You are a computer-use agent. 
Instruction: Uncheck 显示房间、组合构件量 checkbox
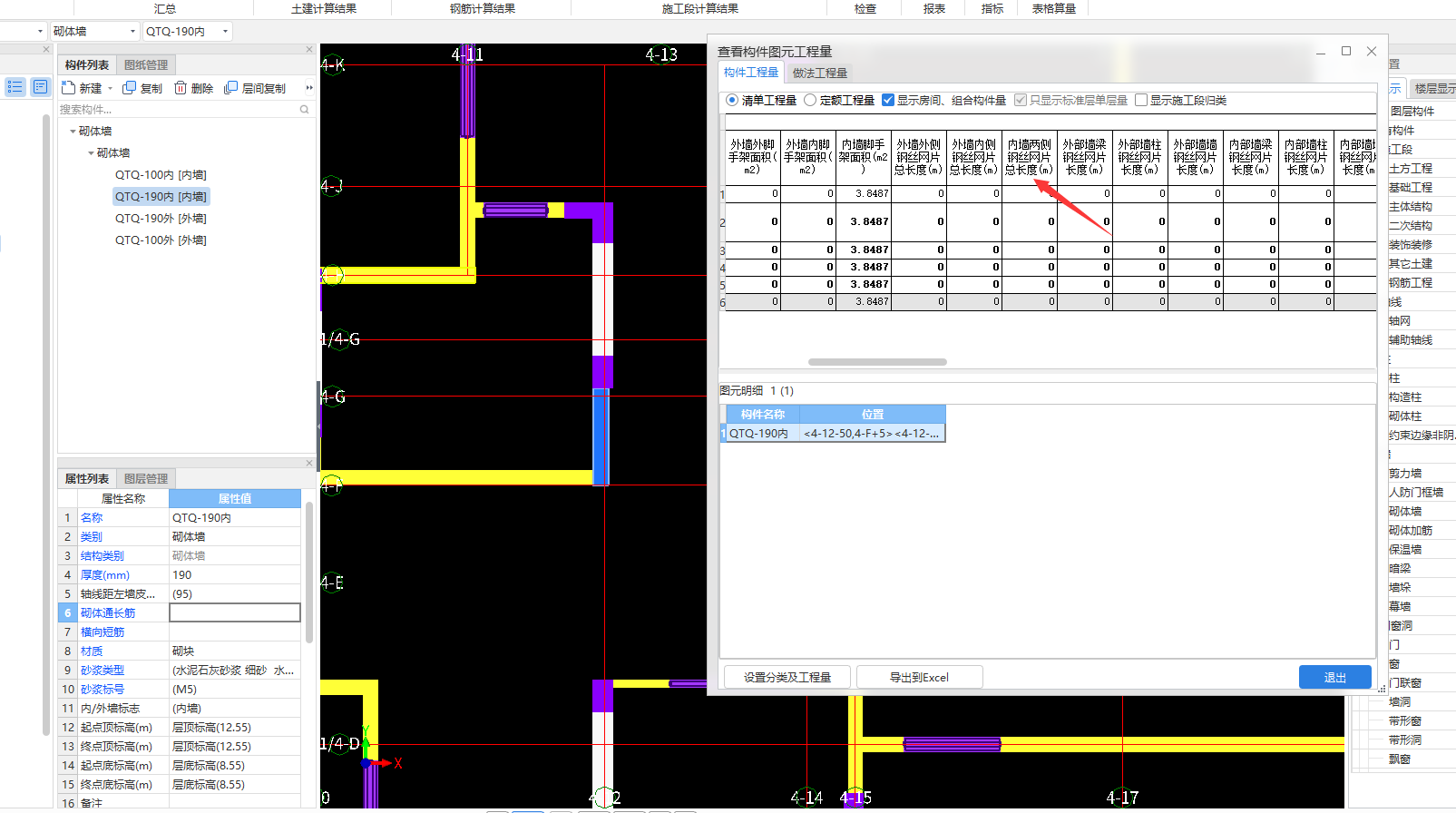click(x=888, y=100)
